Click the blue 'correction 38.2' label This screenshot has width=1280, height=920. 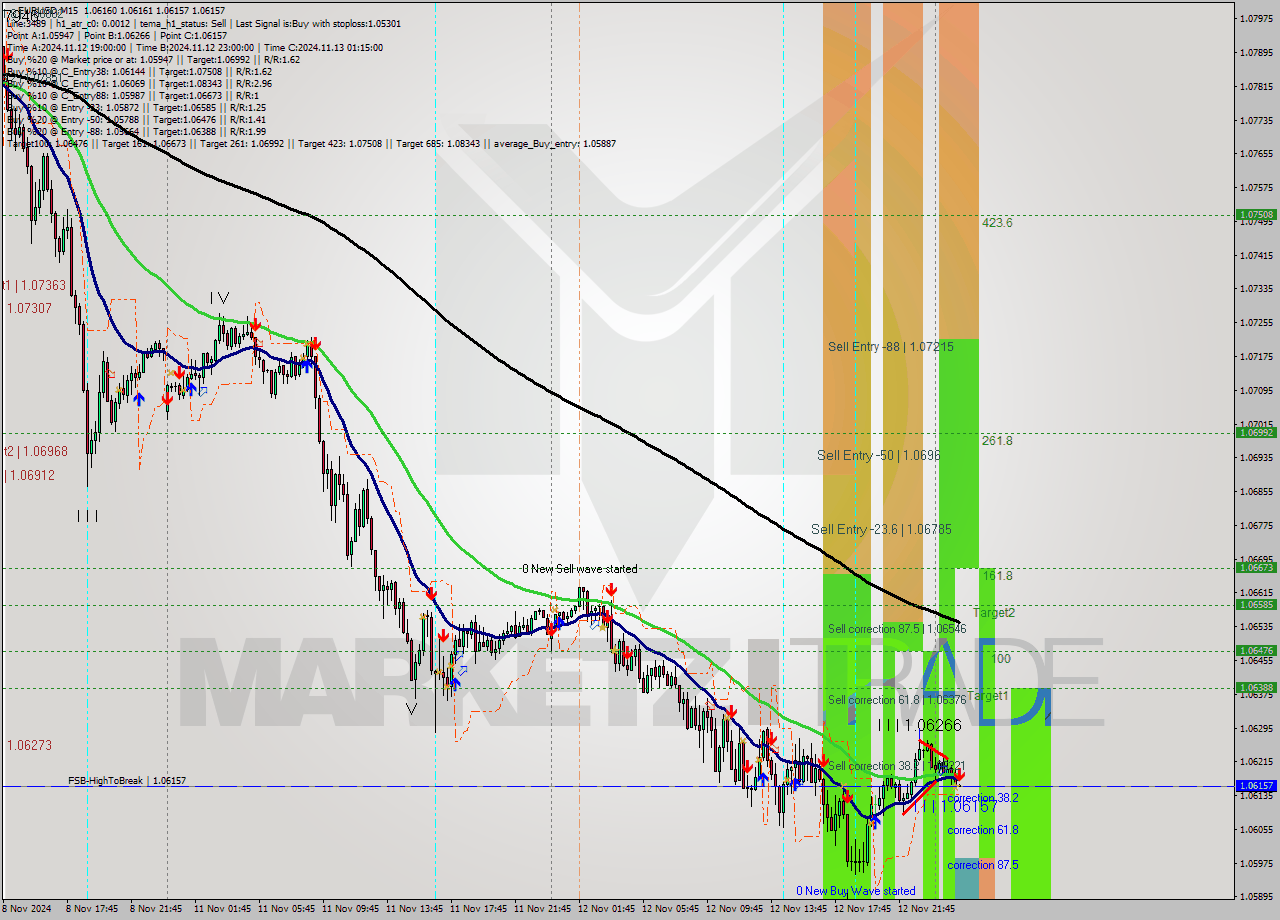[x=982, y=798]
